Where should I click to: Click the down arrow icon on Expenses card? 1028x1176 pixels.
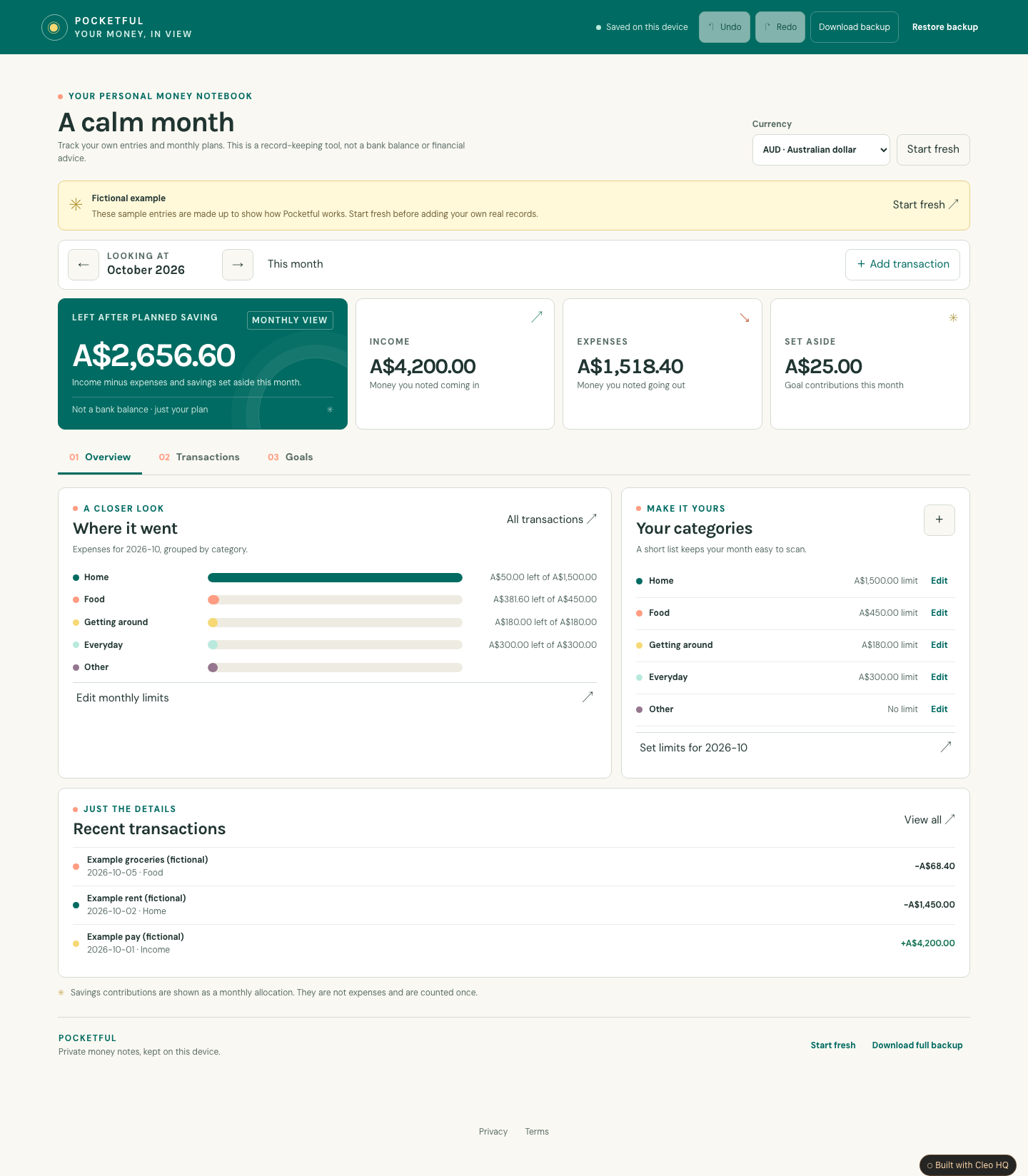[745, 318]
